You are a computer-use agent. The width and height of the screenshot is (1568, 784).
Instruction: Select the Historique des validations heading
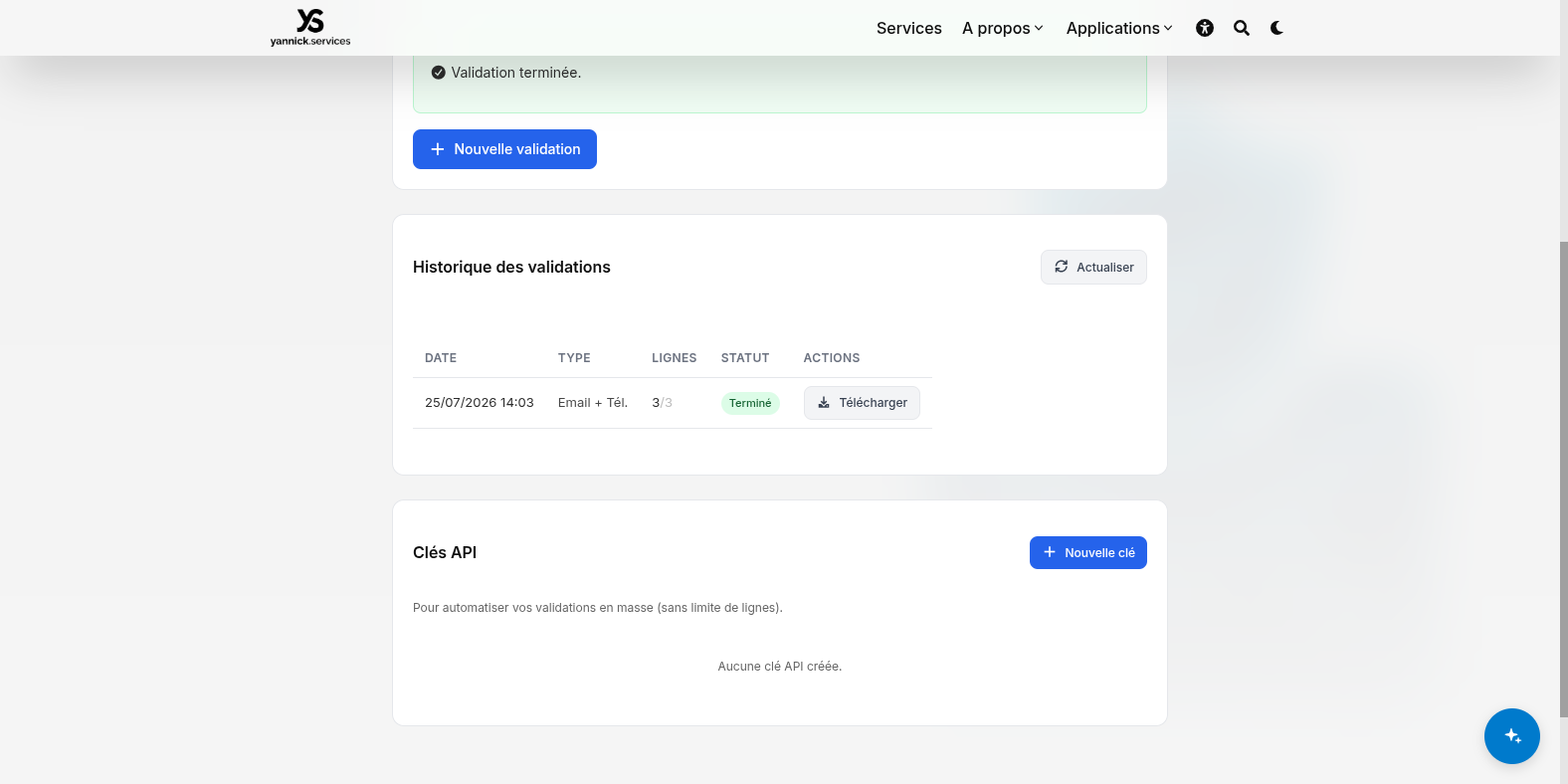click(x=511, y=267)
